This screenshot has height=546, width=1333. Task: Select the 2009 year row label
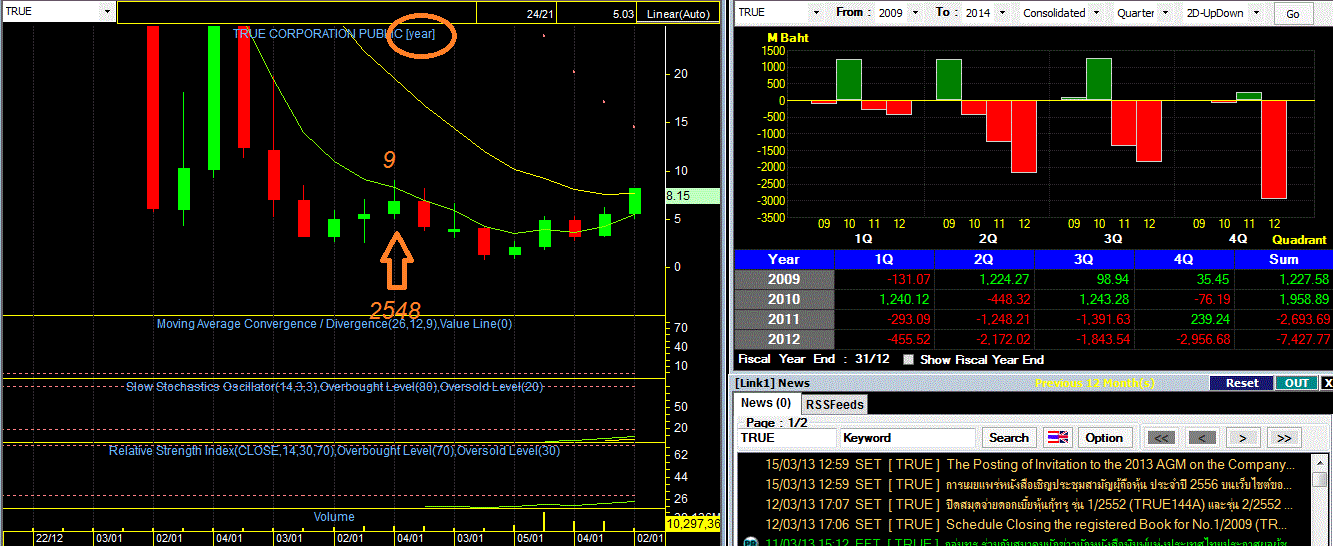tap(784, 279)
